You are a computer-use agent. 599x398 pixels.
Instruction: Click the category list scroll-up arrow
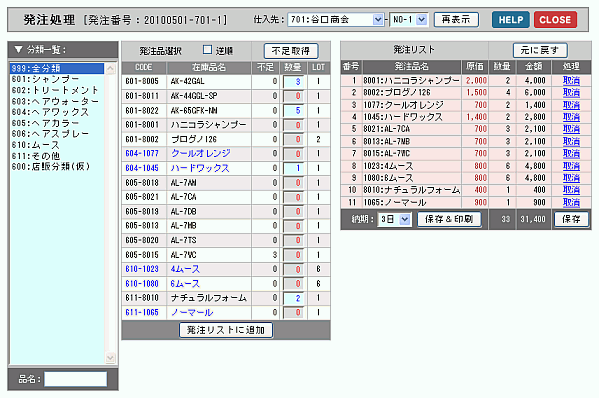pos(110,69)
